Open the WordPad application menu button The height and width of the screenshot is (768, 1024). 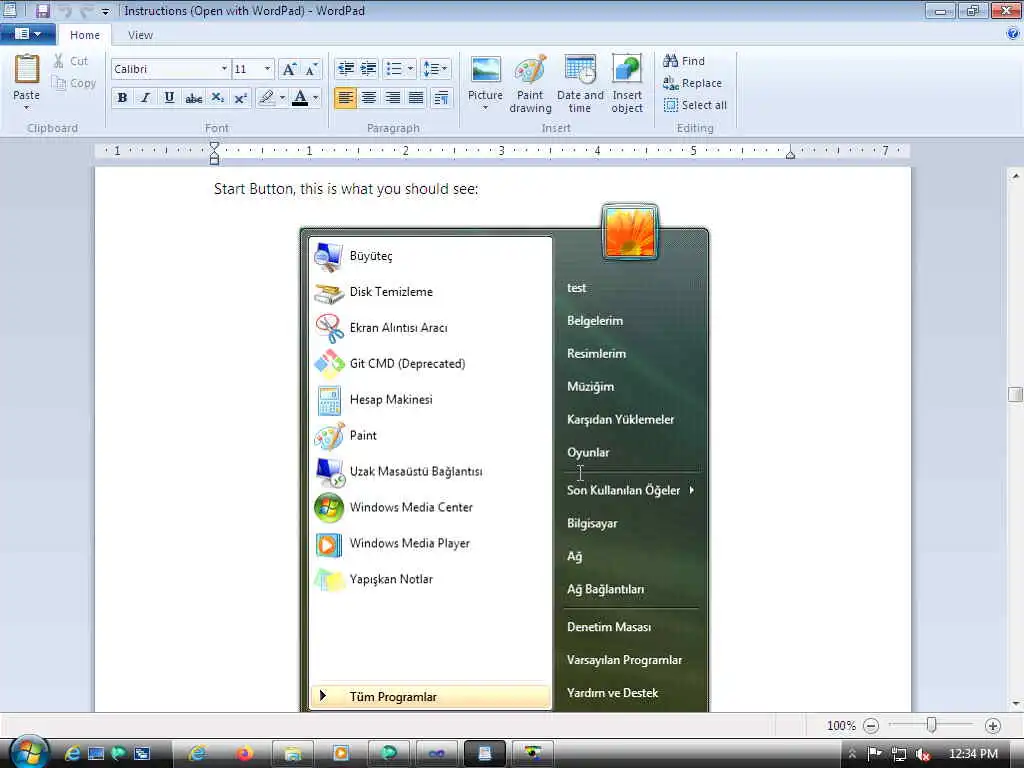[27, 34]
